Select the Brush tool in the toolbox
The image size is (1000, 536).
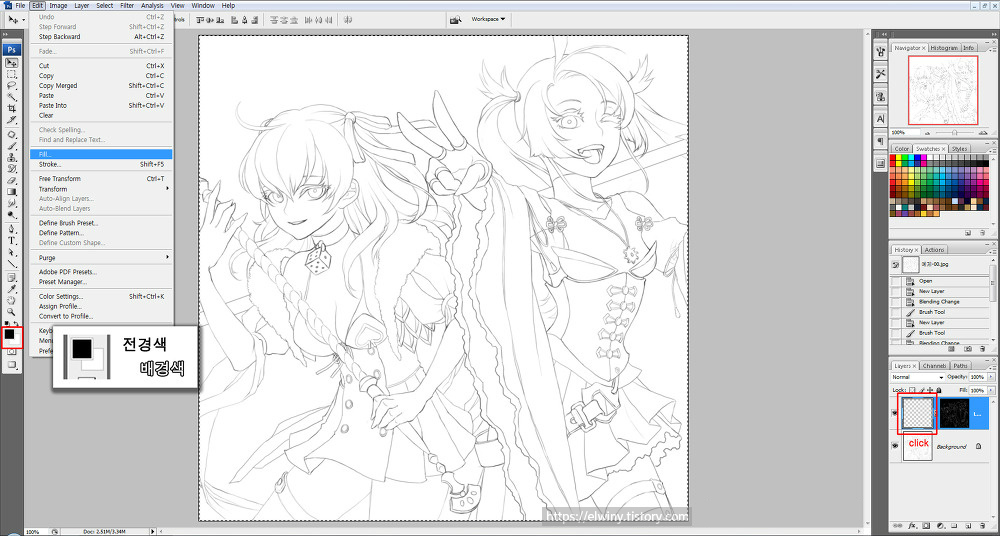[12, 145]
